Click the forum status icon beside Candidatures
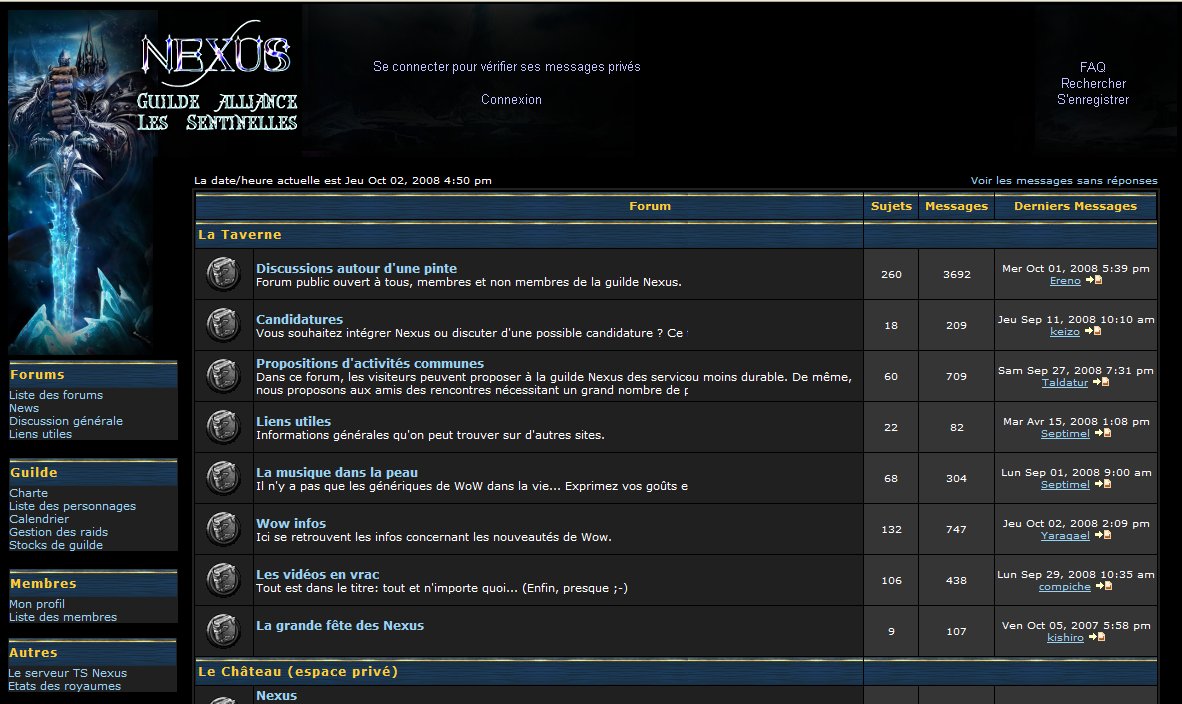The image size is (1182, 704). click(x=223, y=325)
